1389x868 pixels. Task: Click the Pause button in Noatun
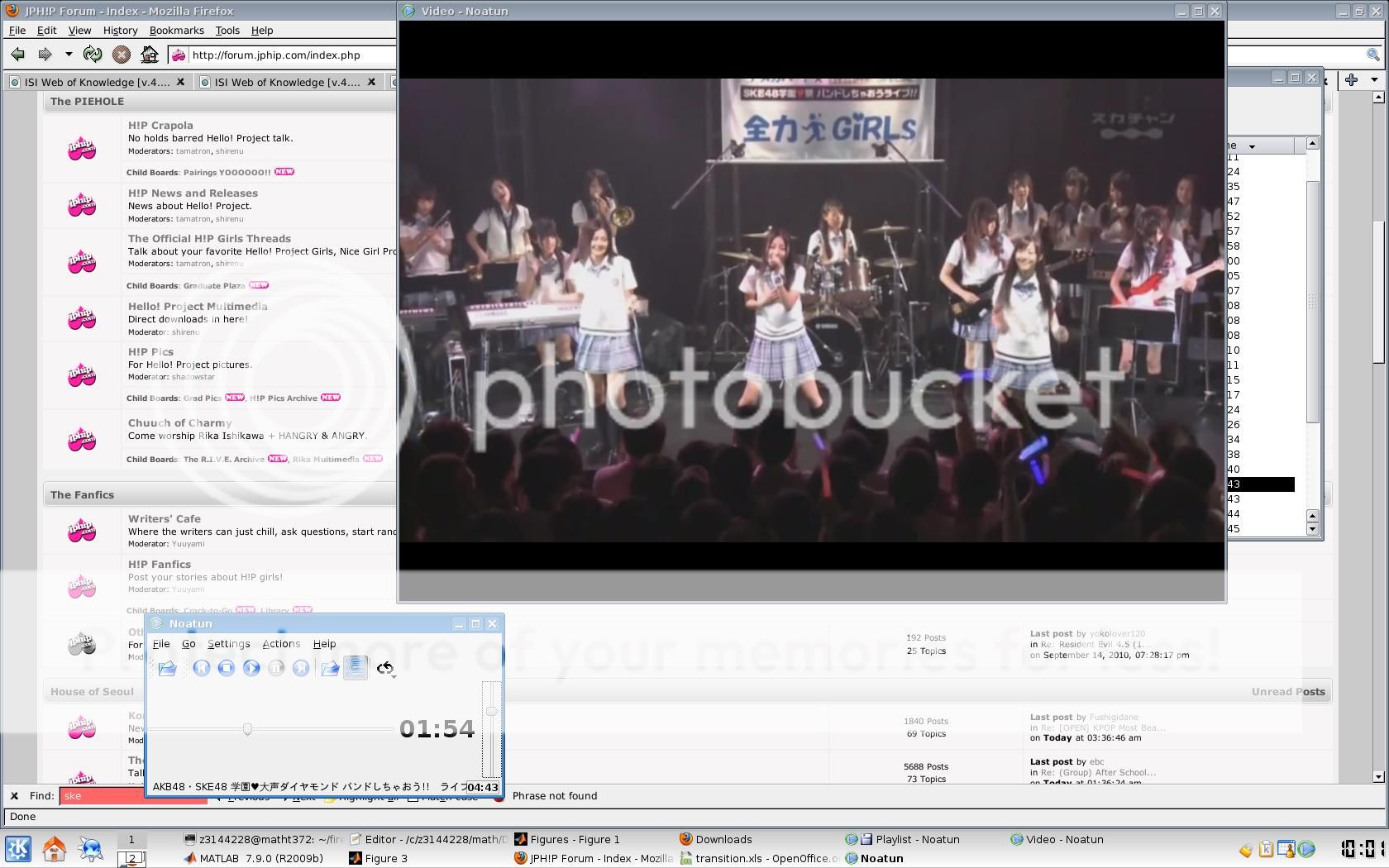(x=276, y=668)
